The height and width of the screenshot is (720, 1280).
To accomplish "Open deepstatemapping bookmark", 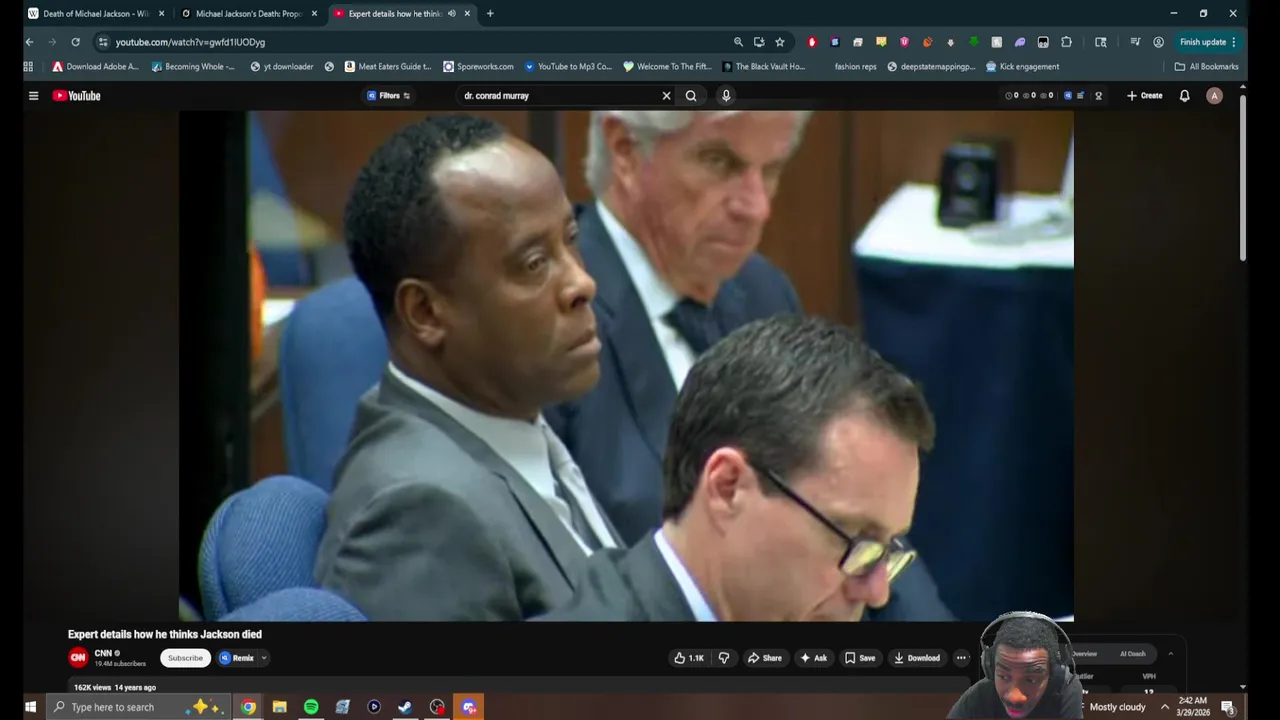I will (931, 67).
